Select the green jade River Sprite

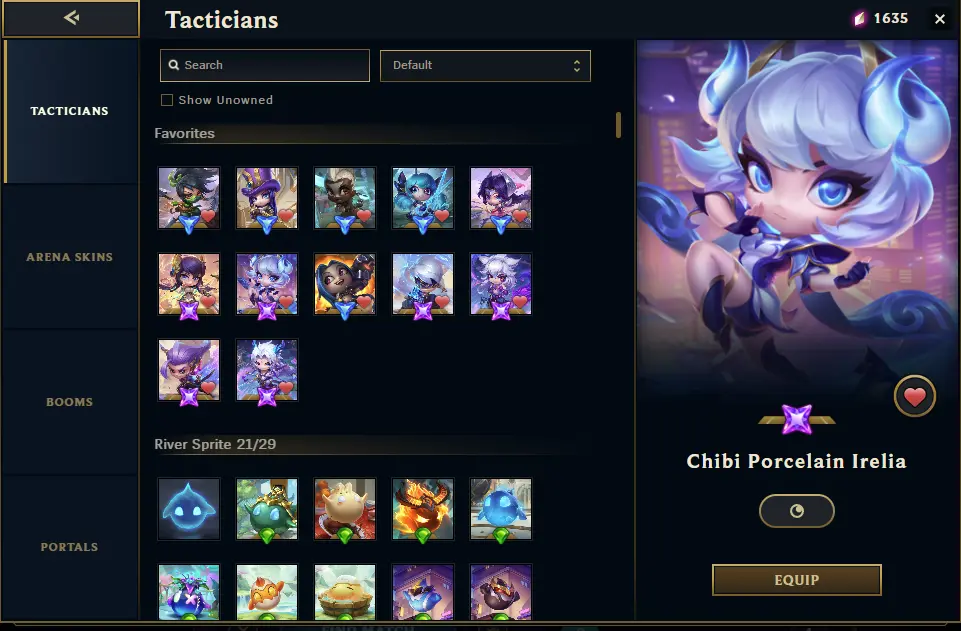(267, 509)
